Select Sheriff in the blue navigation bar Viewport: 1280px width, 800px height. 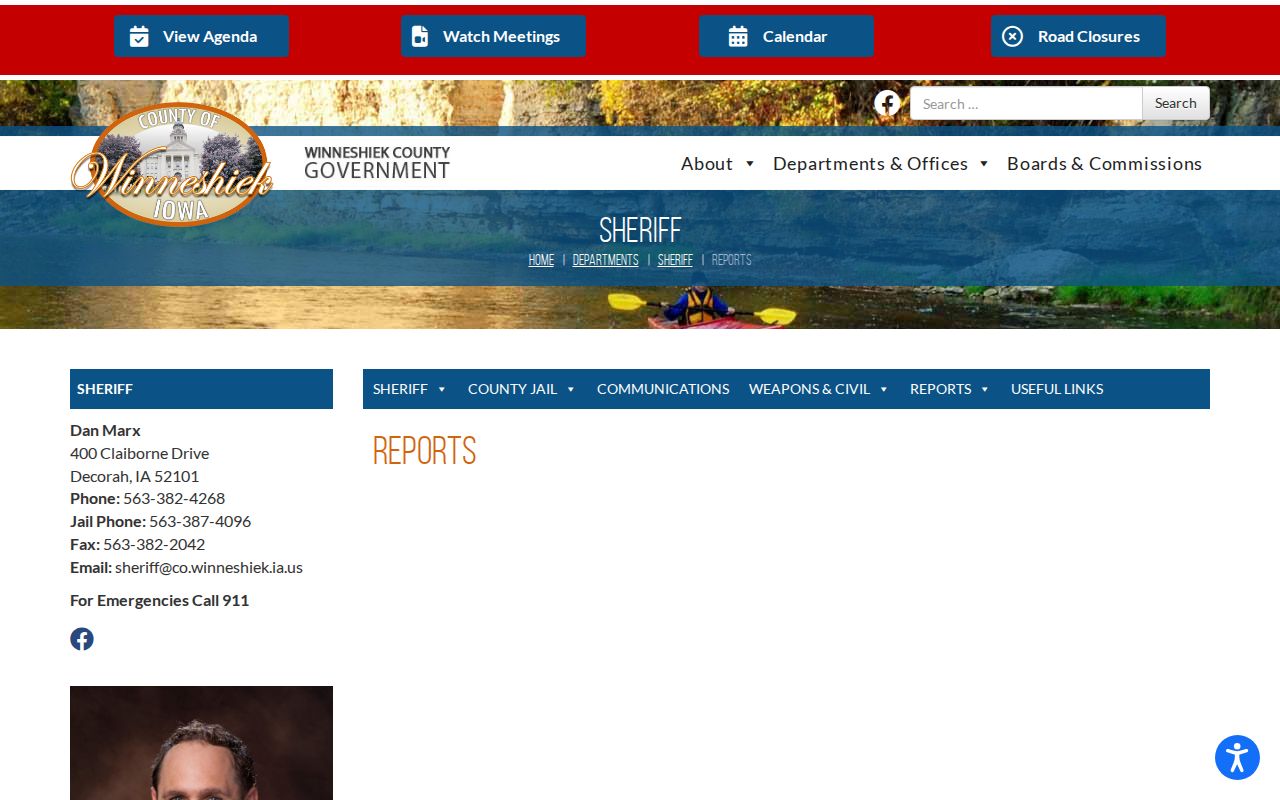coord(400,389)
